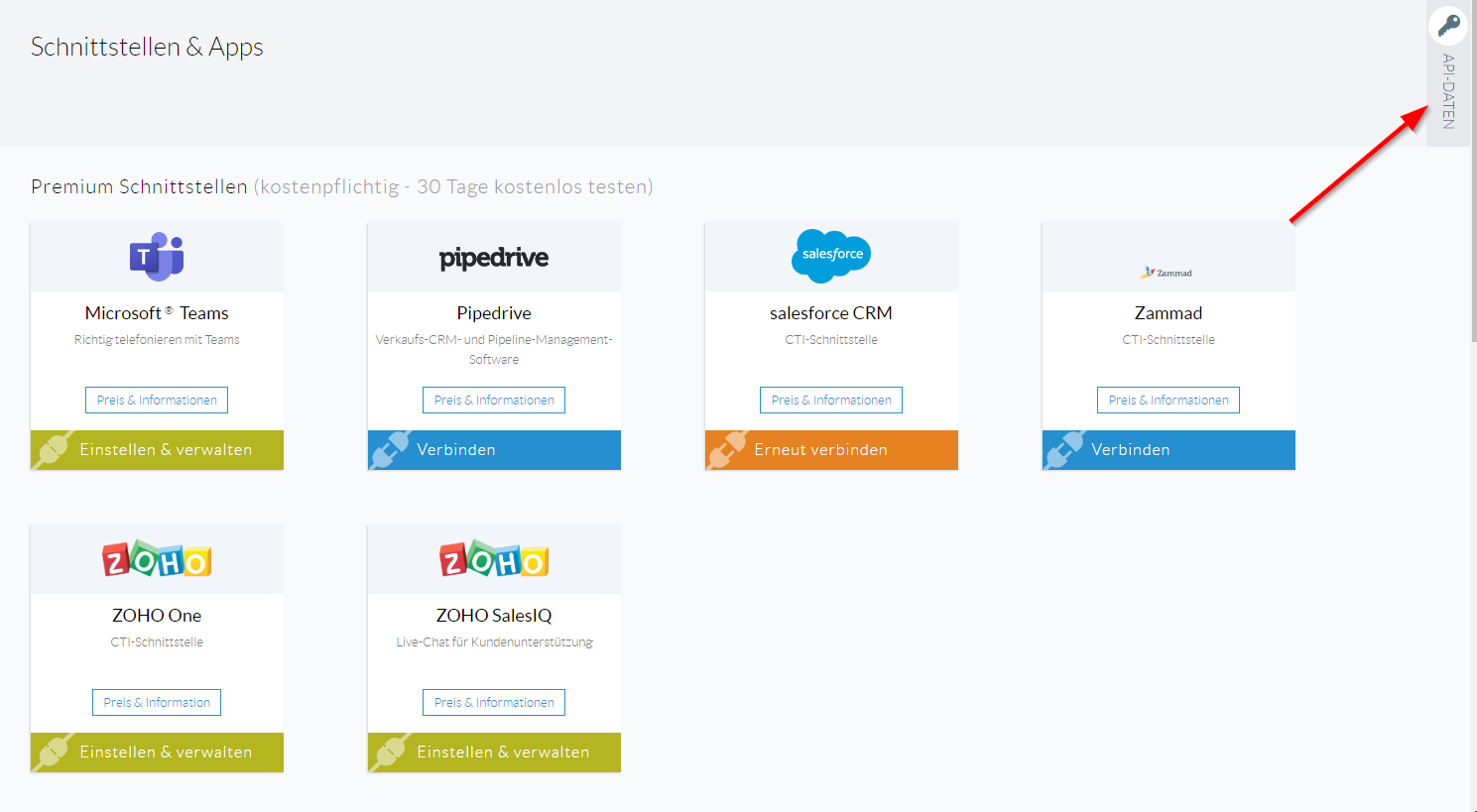Select Einstellen & verwalten for Microsoft Teams
This screenshot has height=812, width=1477.
coord(157,450)
